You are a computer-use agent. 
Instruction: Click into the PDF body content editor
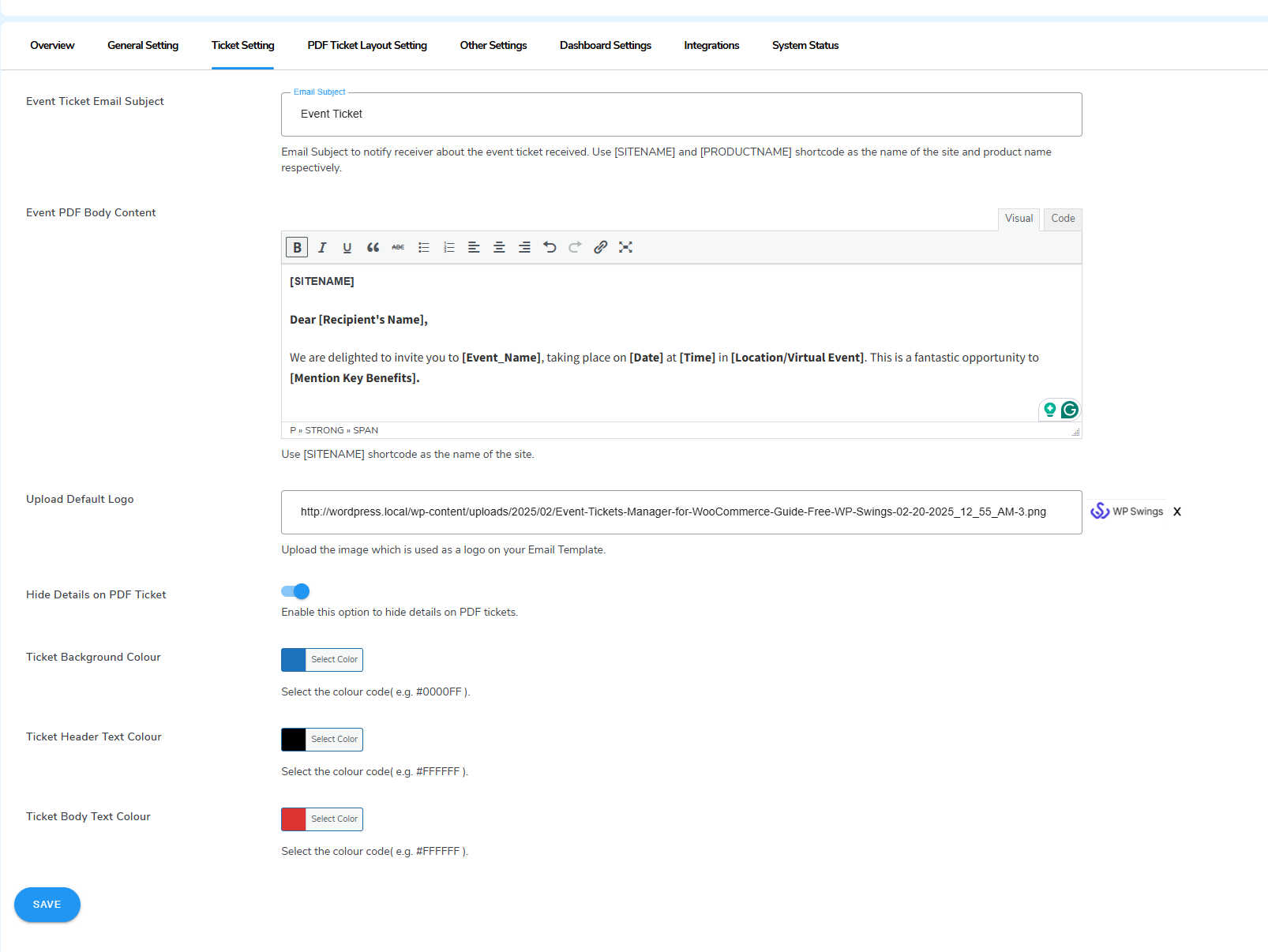click(x=681, y=343)
